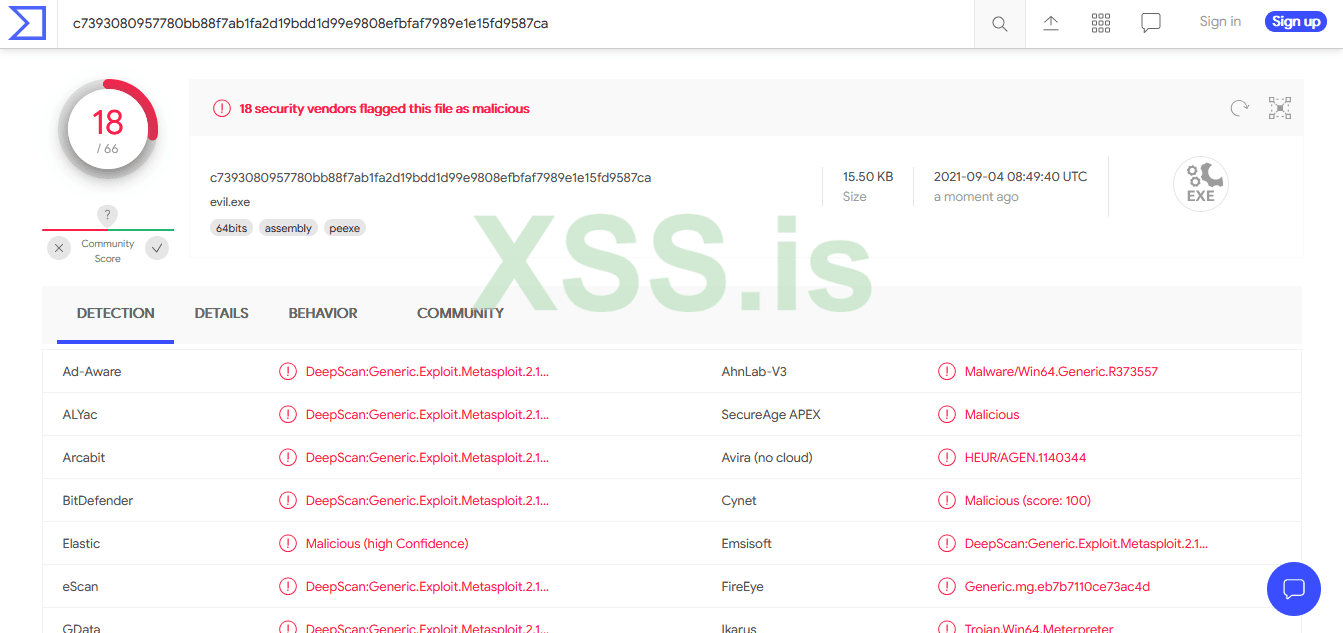Click Malicious (high Confidence) result

coord(387,544)
